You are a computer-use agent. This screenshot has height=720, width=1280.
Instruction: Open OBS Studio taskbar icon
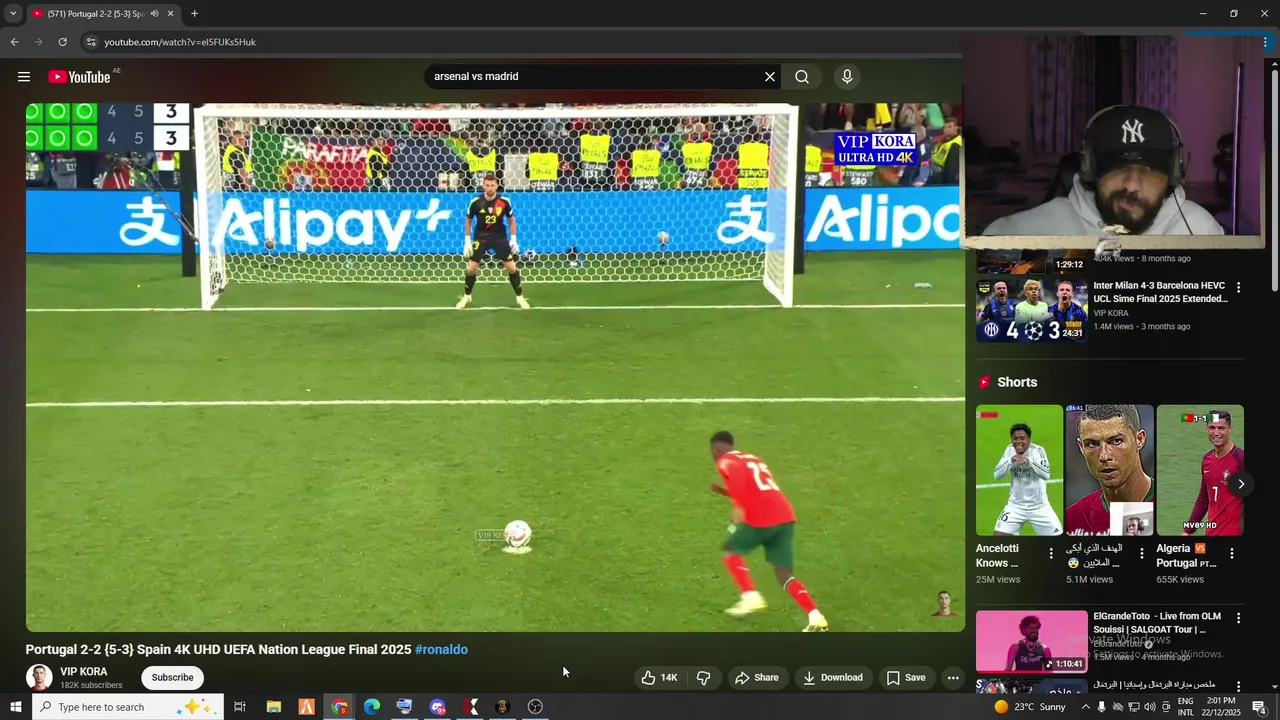pos(535,707)
